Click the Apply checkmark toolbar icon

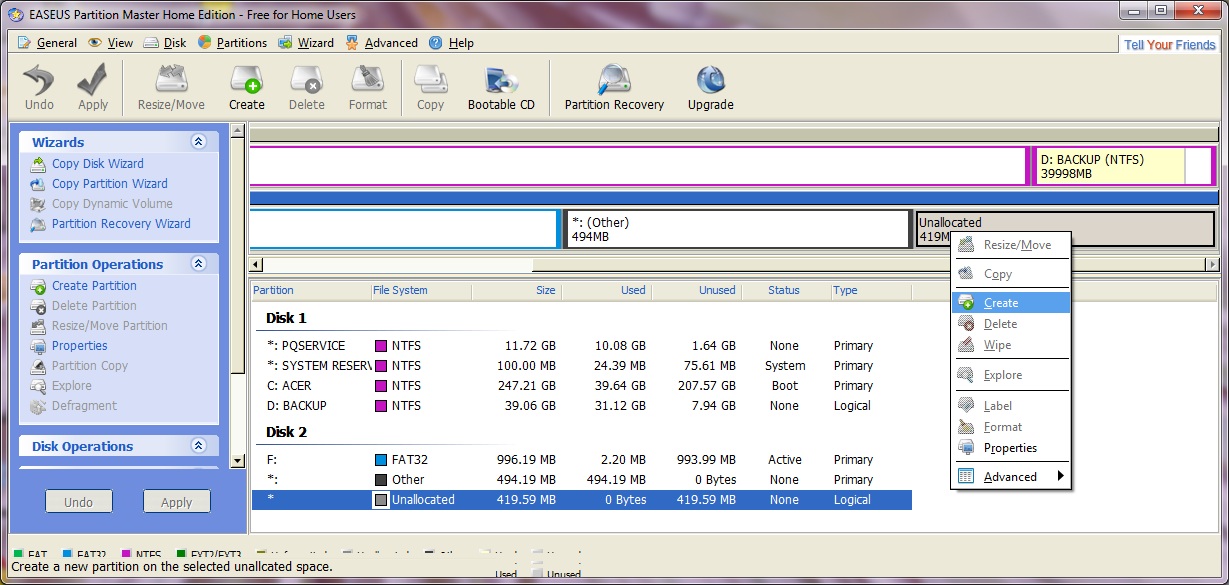(93, 87)
